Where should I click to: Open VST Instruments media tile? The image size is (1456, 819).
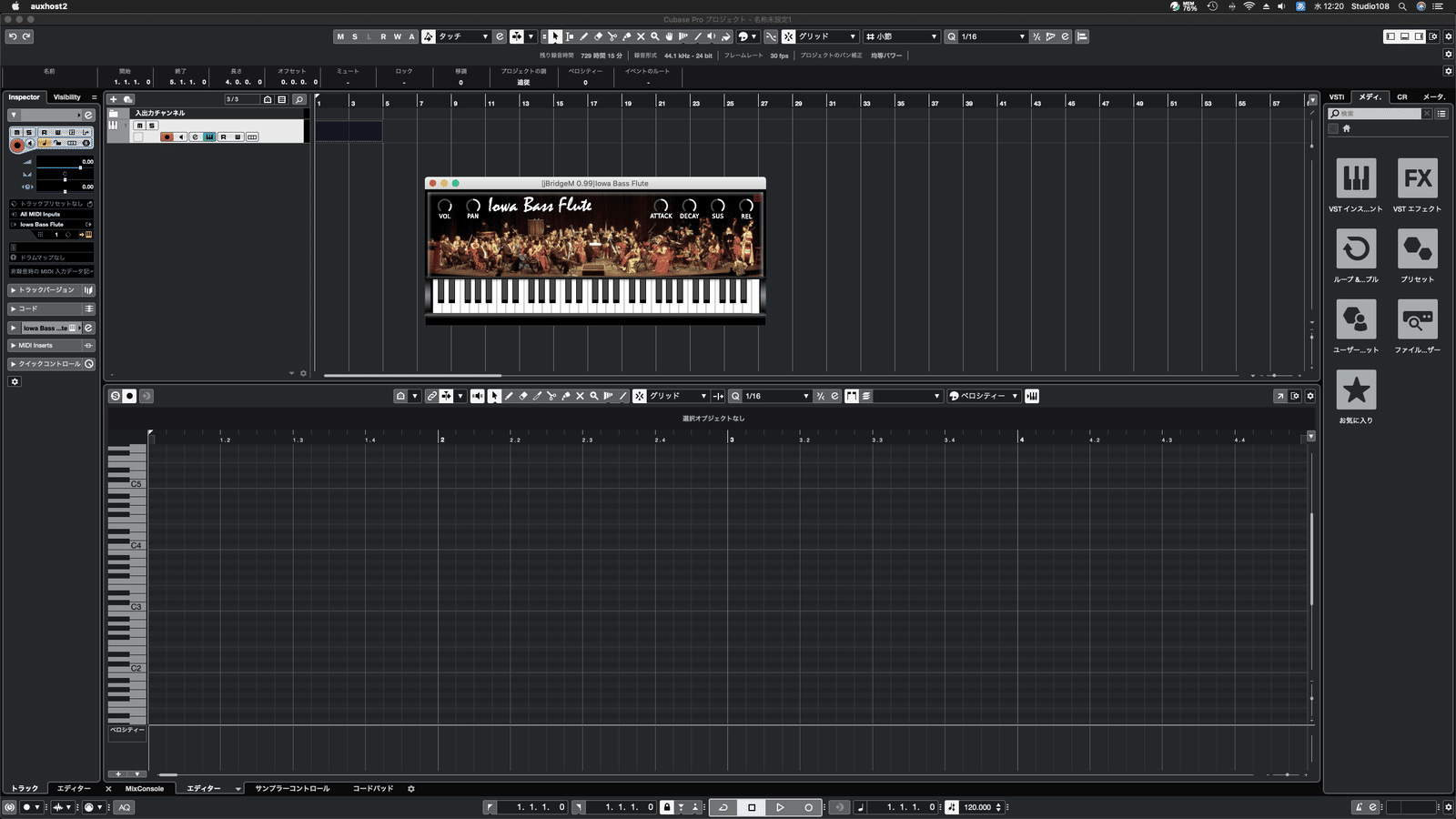coord(1356,178)
